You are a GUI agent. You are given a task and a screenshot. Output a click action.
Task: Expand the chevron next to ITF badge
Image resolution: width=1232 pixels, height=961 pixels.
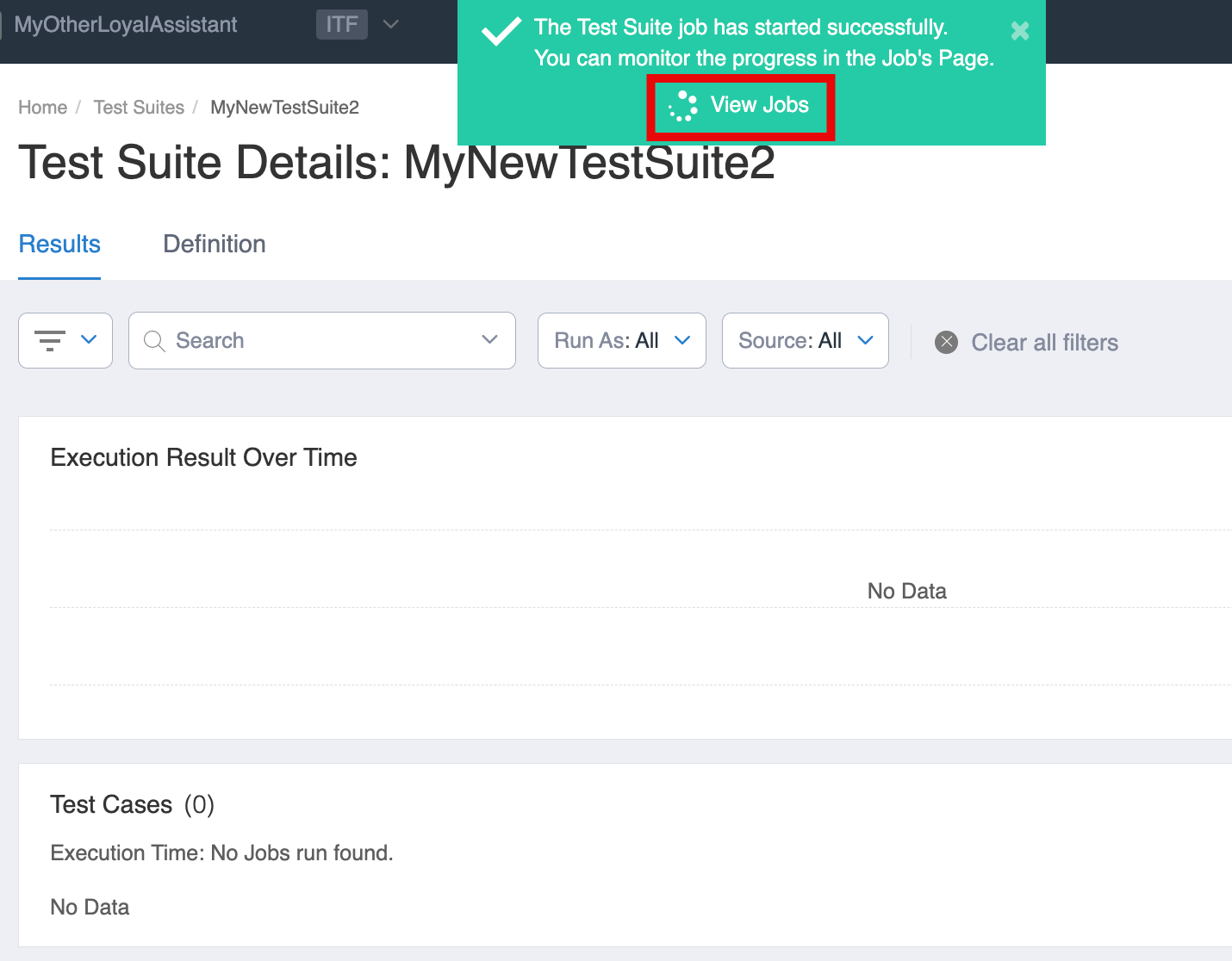pos(391,24)
